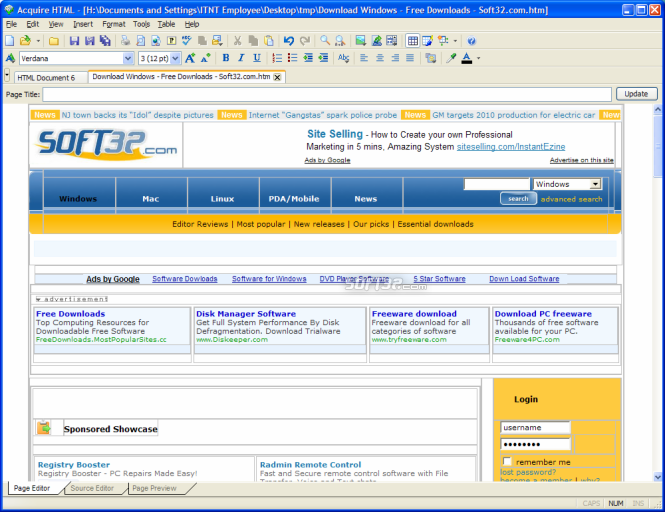This screenshot has height=512, width=665.
Task: Open the font color dropdown arrow
Action: pos(478,58)
